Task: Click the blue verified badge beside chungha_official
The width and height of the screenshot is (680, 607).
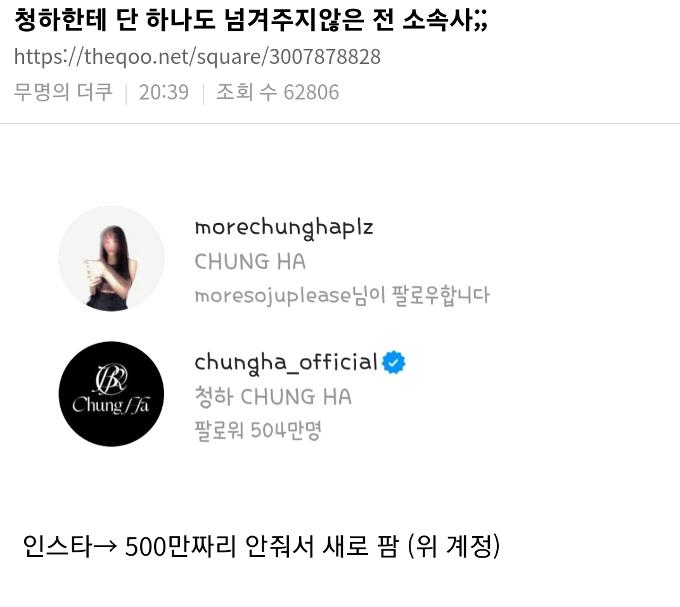Action: tap(393, 362)
